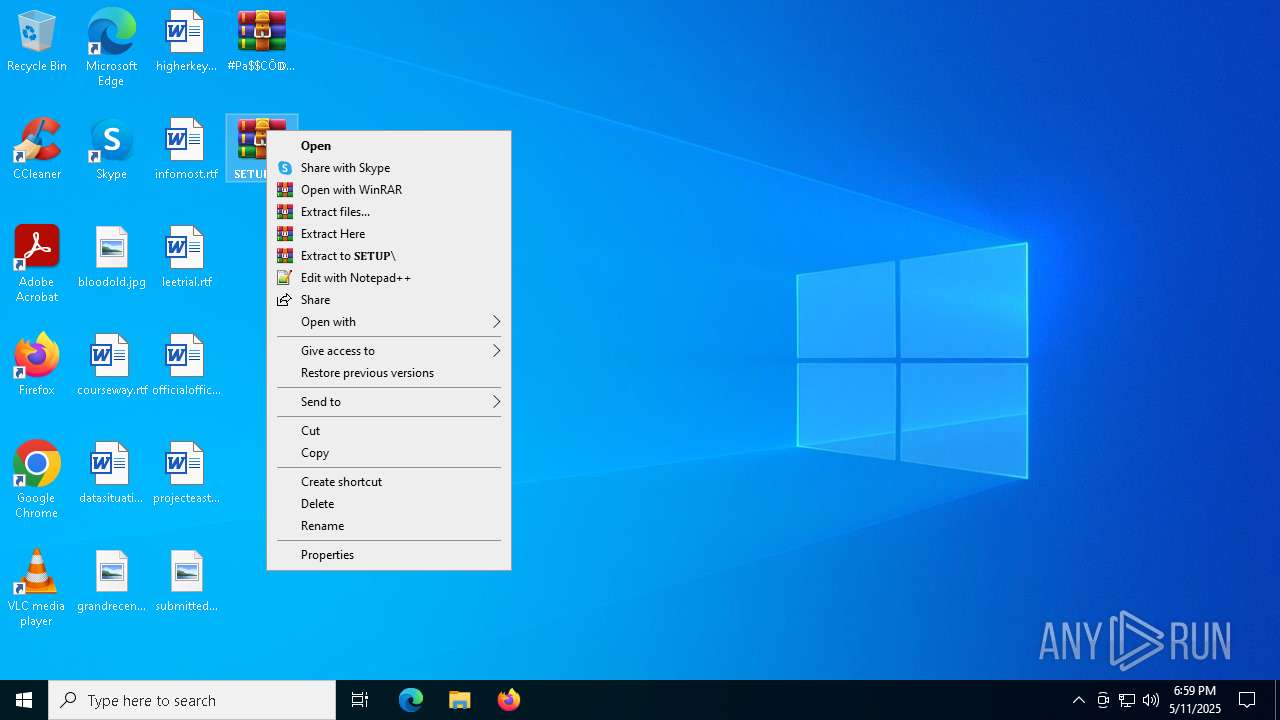This screenshot has width=1280, height=720.
Task: Choose Edit with Notepad++
Action: pyautogui.click(x=389, y=278)
